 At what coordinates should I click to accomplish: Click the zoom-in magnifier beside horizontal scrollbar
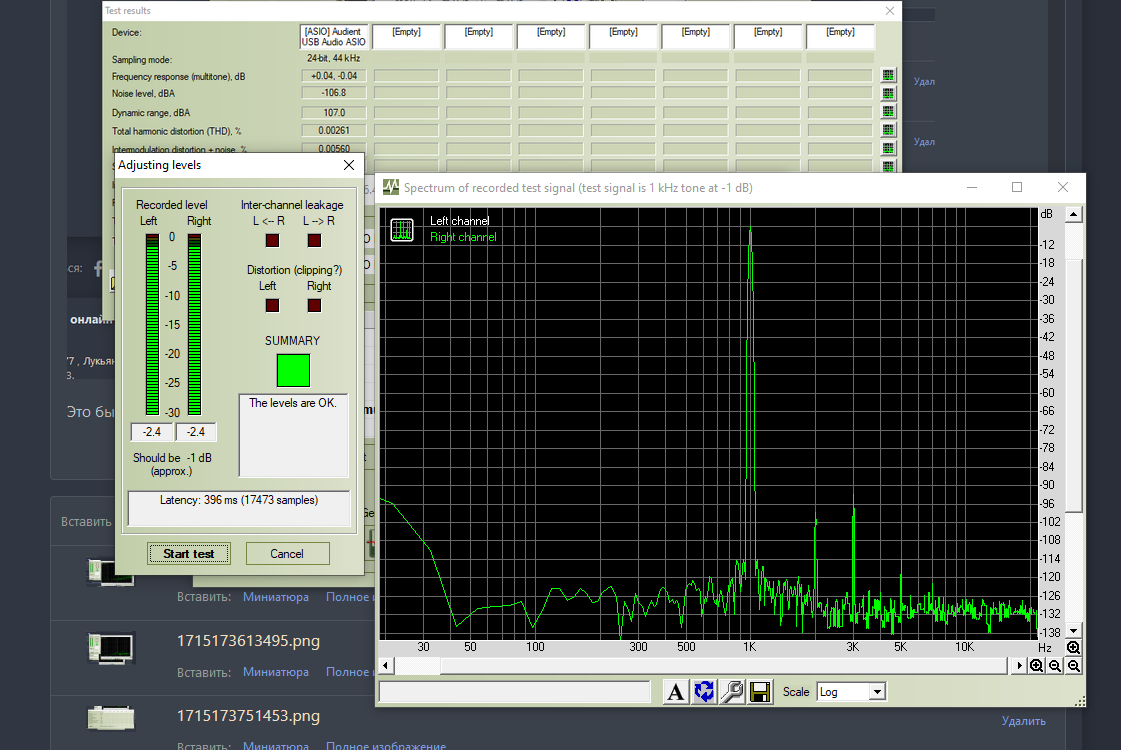1037,666
